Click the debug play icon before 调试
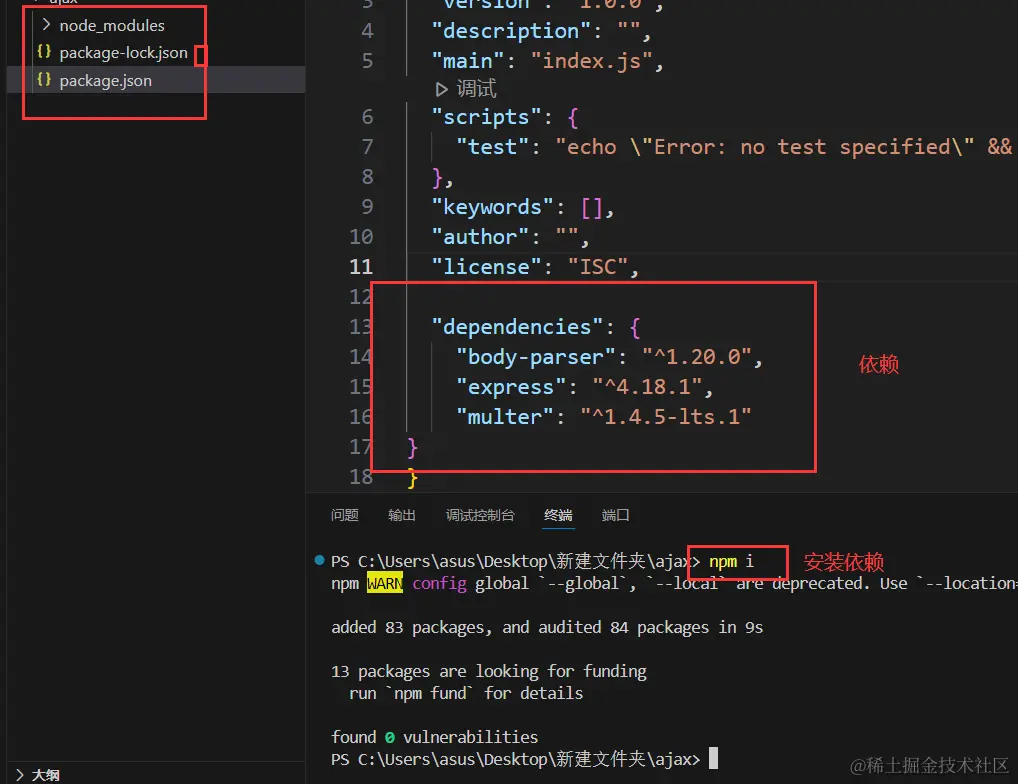 442,88
